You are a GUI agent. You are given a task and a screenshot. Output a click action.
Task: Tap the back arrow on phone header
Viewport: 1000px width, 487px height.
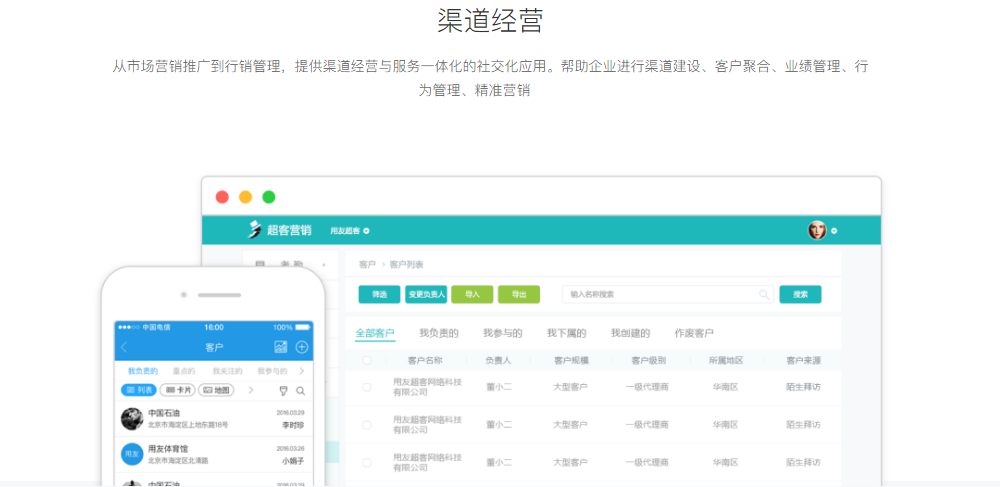tap(124, 347)
